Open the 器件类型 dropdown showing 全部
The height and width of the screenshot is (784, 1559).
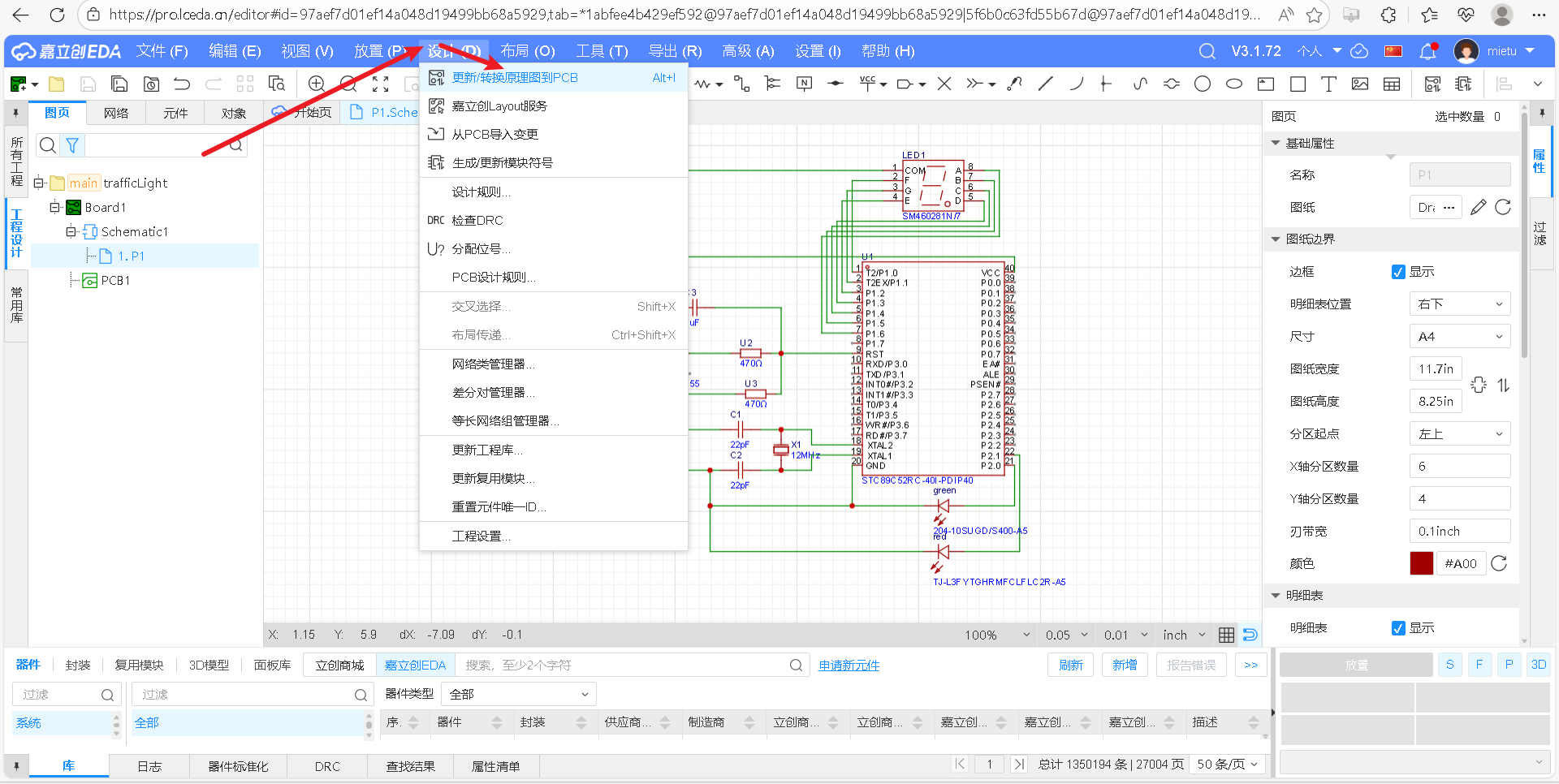tap(518, 694)
